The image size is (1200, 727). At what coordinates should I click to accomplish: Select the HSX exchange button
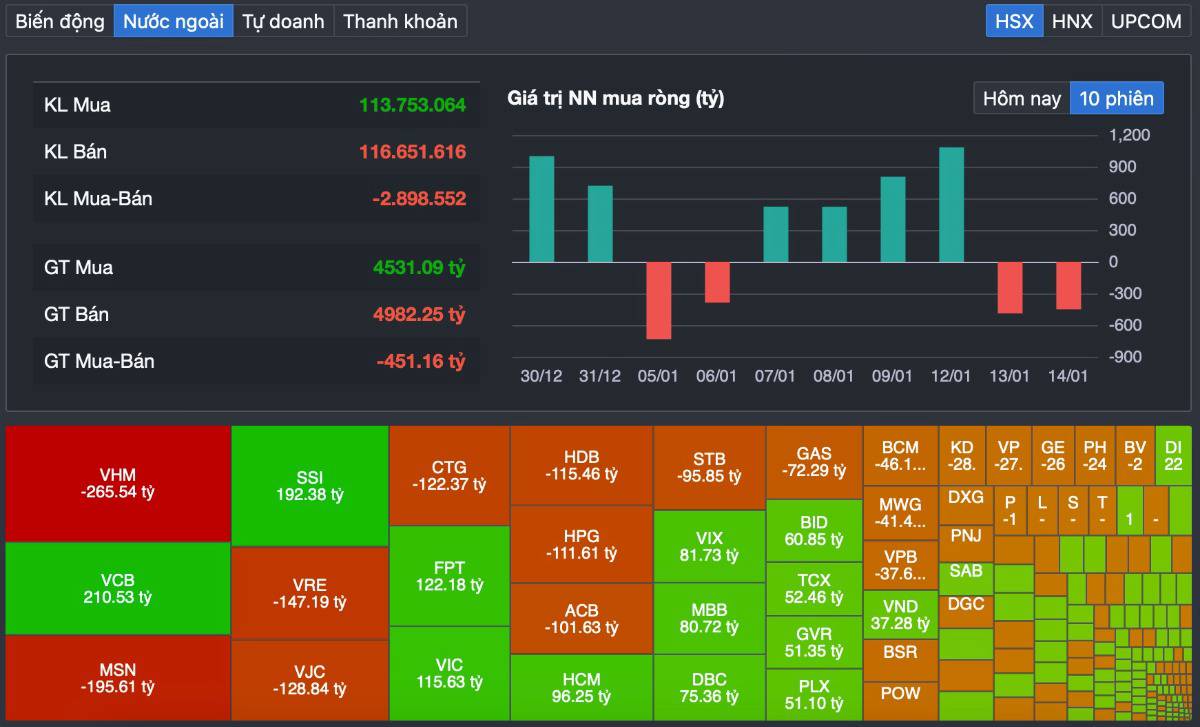pyautogui.click(x=1015, y=21)
